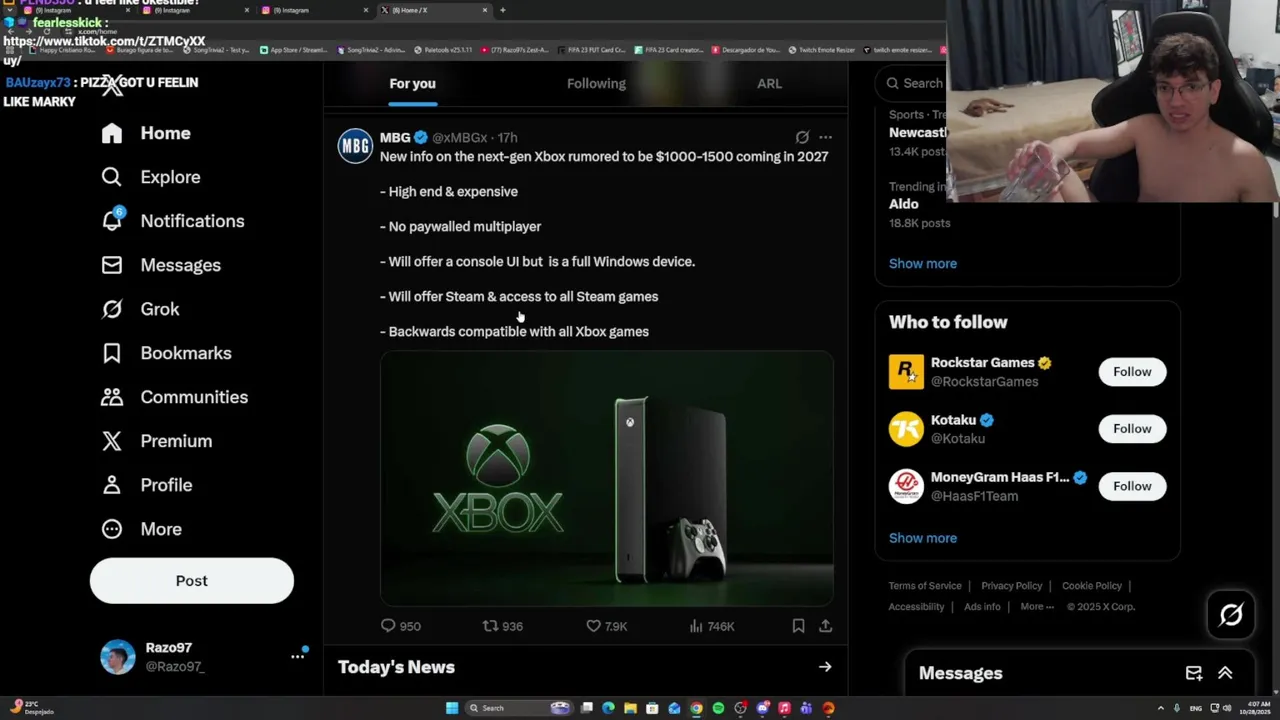Follow Rockstar Games
This screenshot has height=720, width=1280.
point(1132,372)
